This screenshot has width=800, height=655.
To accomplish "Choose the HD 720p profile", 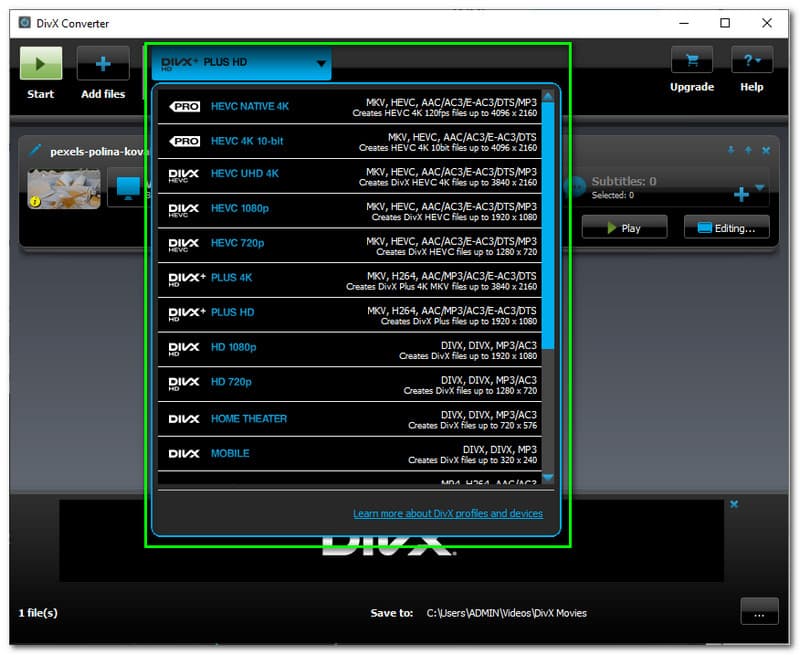I will [349, 384].
